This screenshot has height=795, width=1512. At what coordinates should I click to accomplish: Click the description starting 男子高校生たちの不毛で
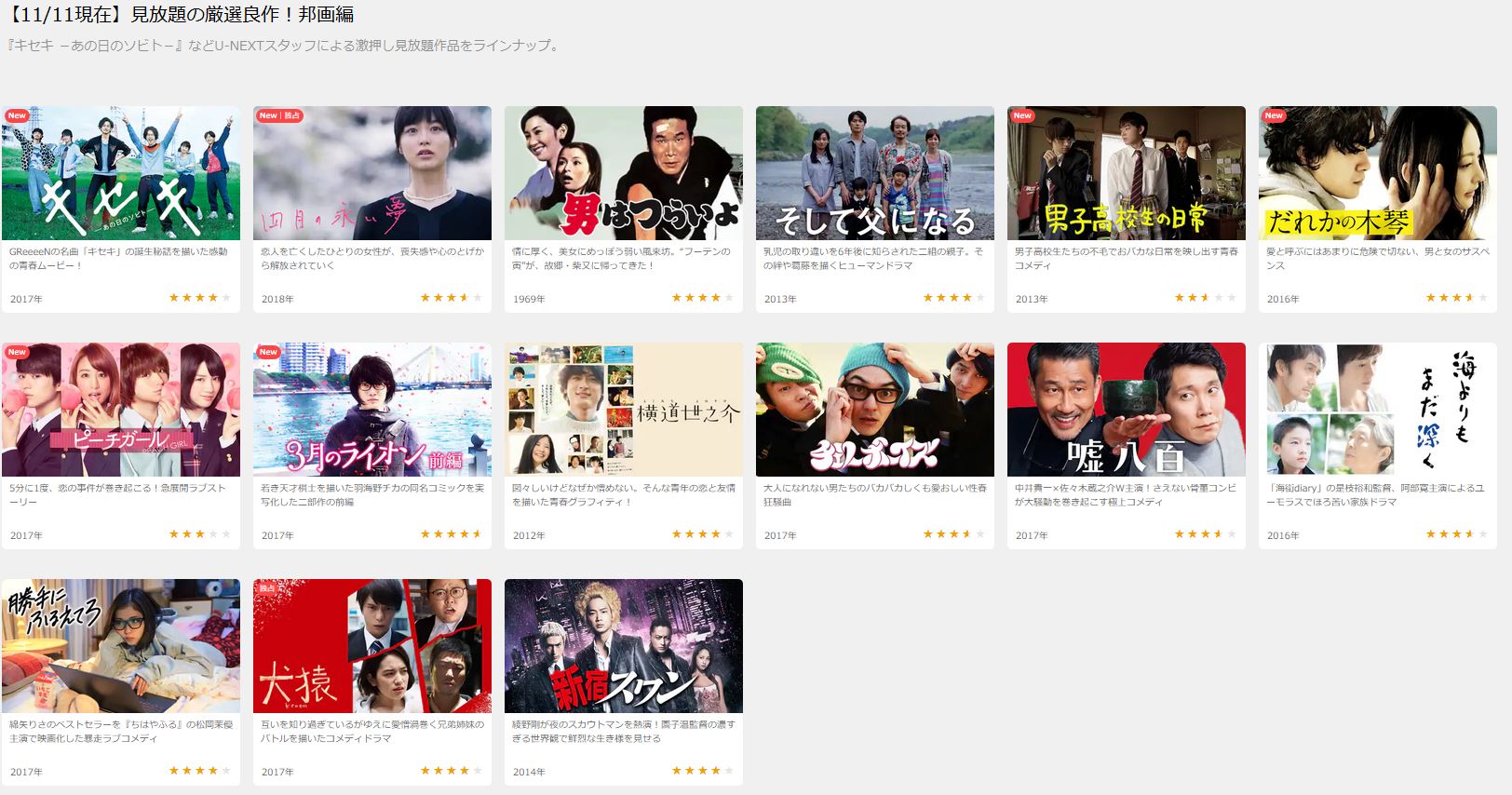click(x=1127, y=258)
